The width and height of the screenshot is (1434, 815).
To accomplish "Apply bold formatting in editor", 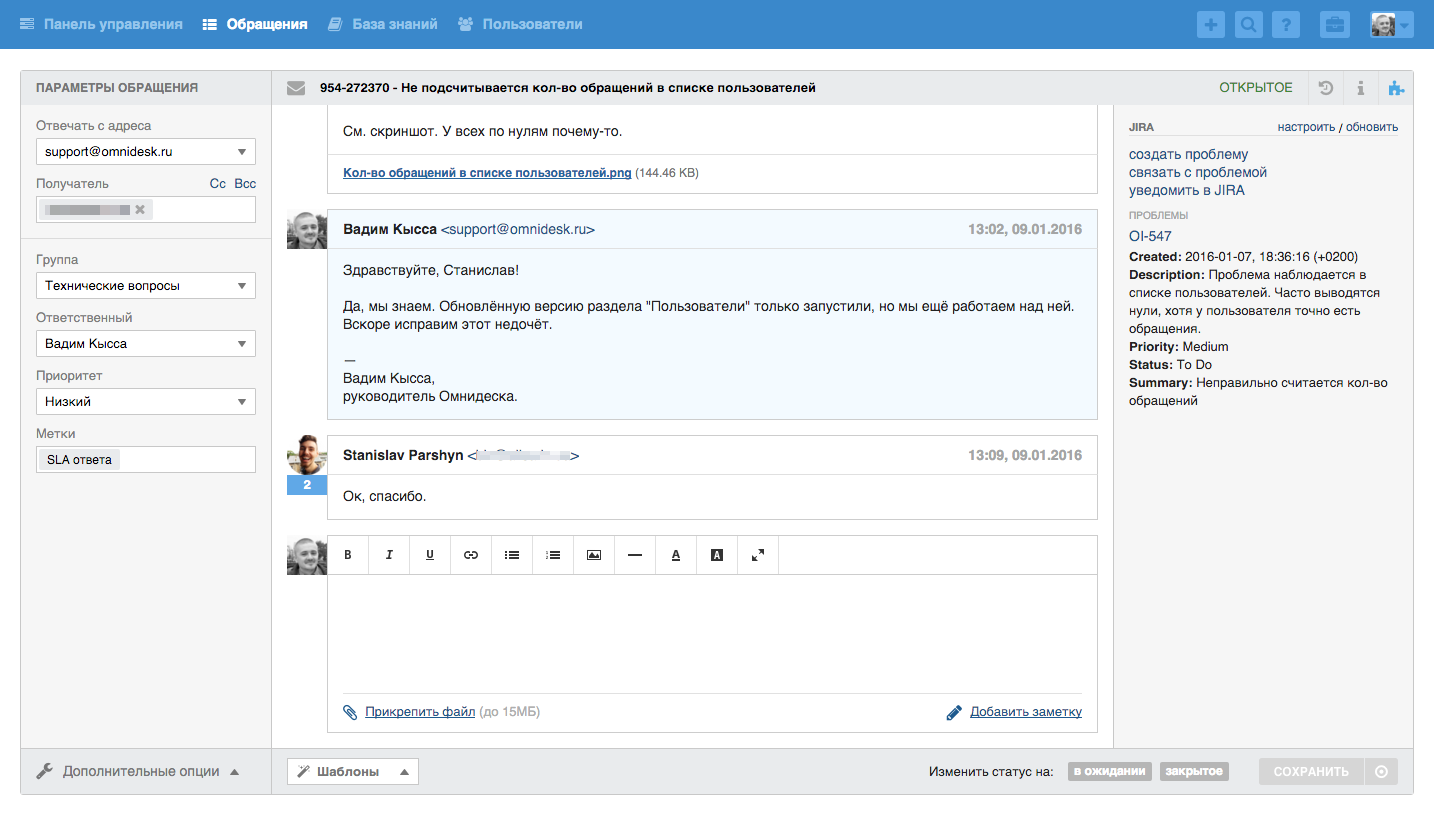I will pos(348,555).
